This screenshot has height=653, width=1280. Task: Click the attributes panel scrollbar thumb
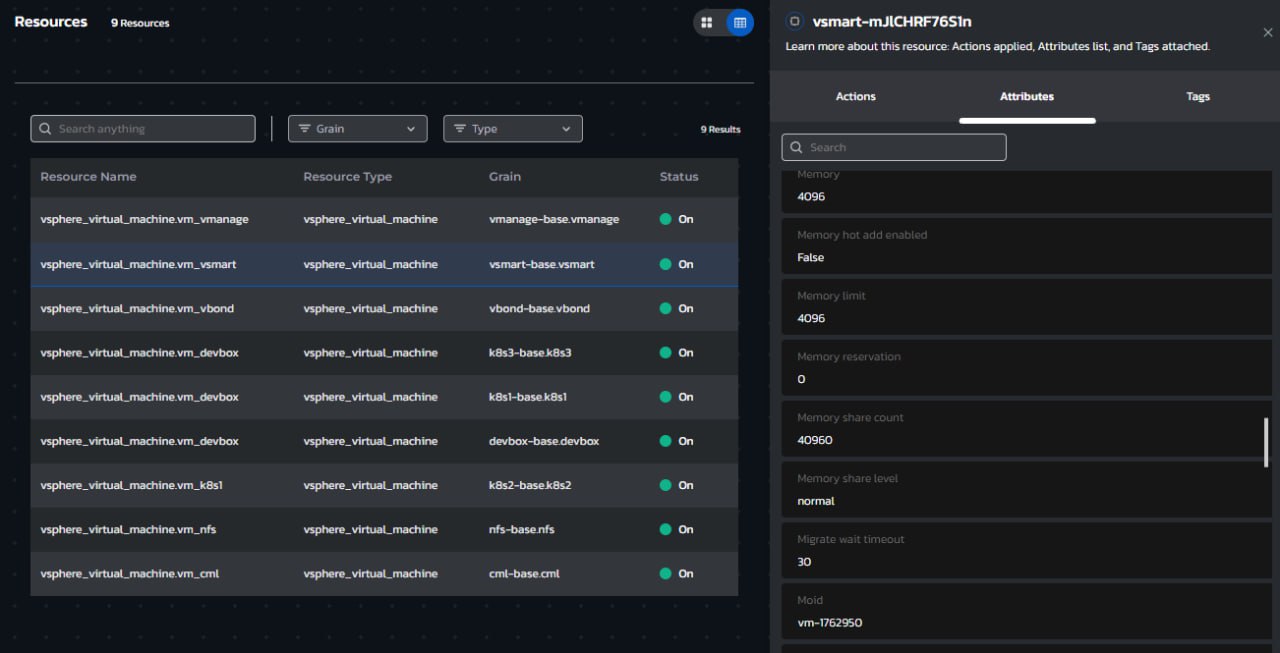[1266, 441]
